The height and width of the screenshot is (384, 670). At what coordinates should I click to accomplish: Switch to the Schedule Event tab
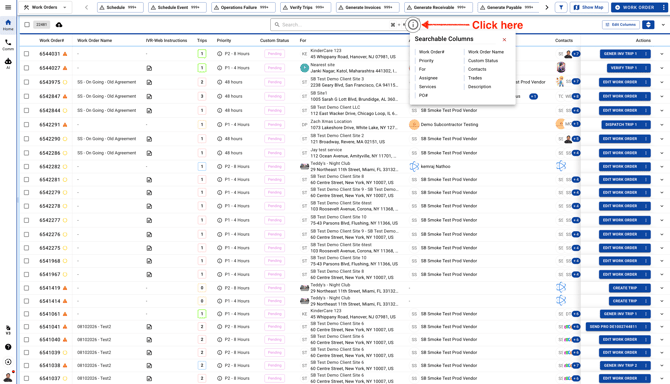click(177, 7)
